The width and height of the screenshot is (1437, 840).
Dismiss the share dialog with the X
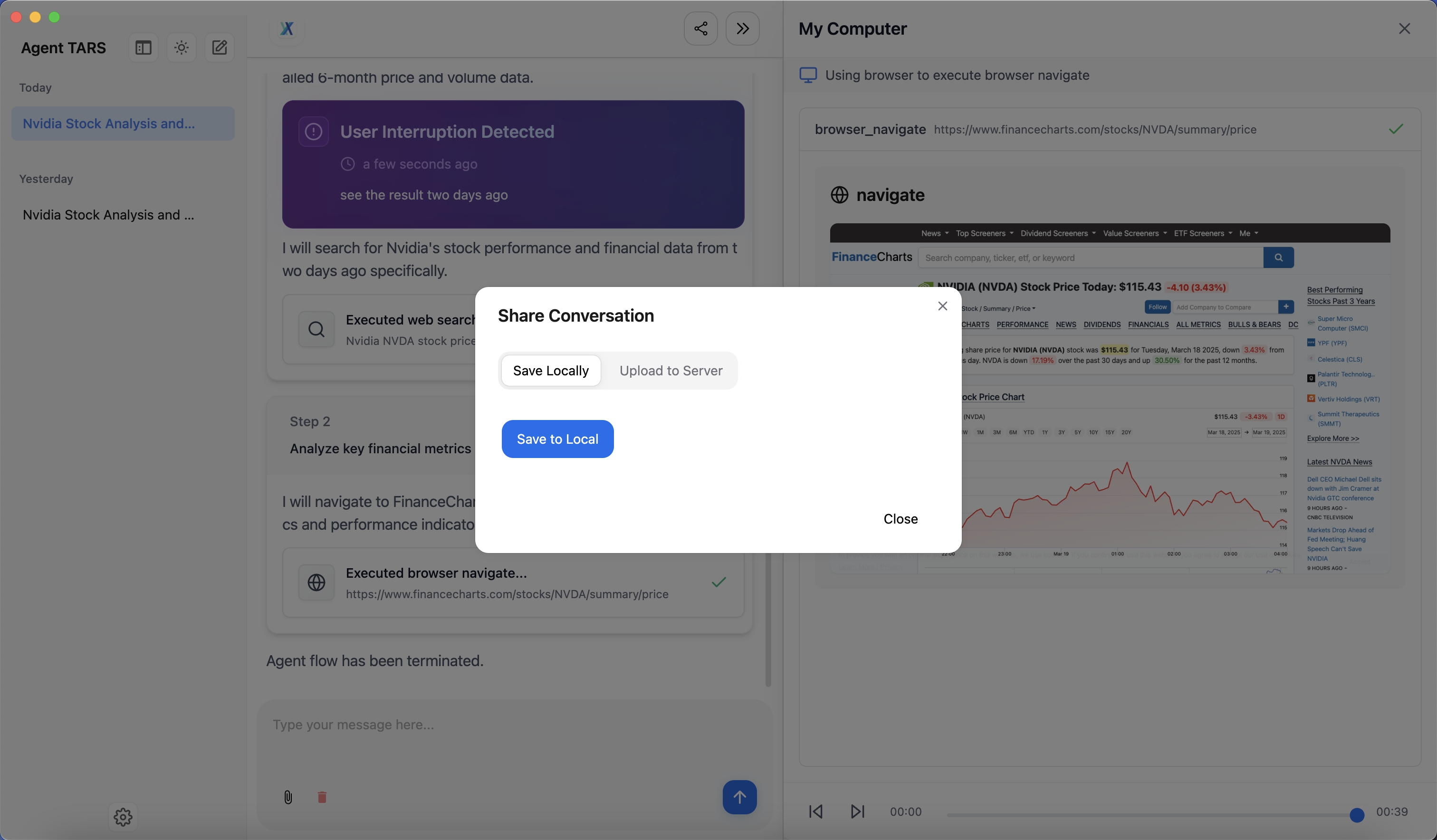(942, 306)
